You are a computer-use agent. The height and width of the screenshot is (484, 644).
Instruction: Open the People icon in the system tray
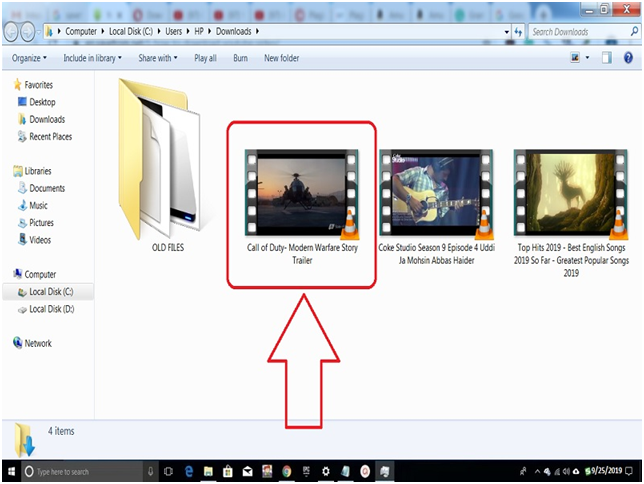[x=523, y=471]
